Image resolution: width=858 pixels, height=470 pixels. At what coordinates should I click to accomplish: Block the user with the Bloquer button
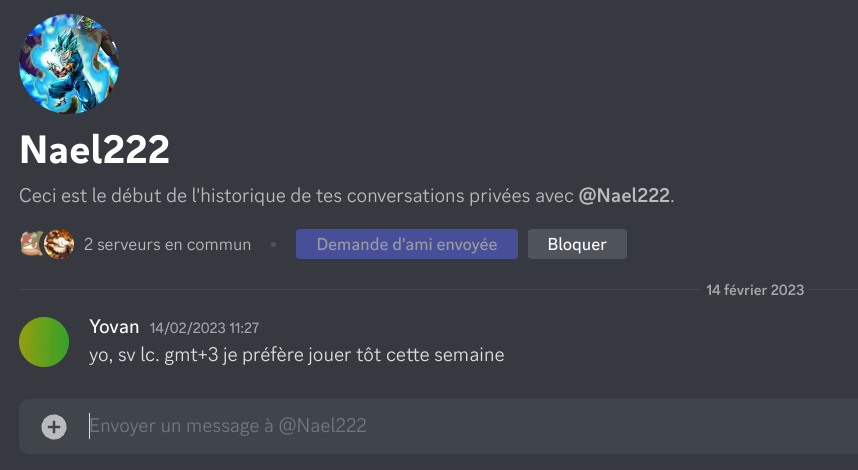coord(577,244)
